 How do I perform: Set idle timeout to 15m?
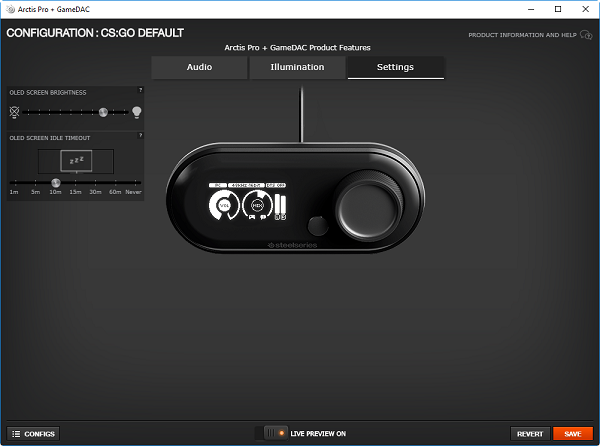coord(75,192)
